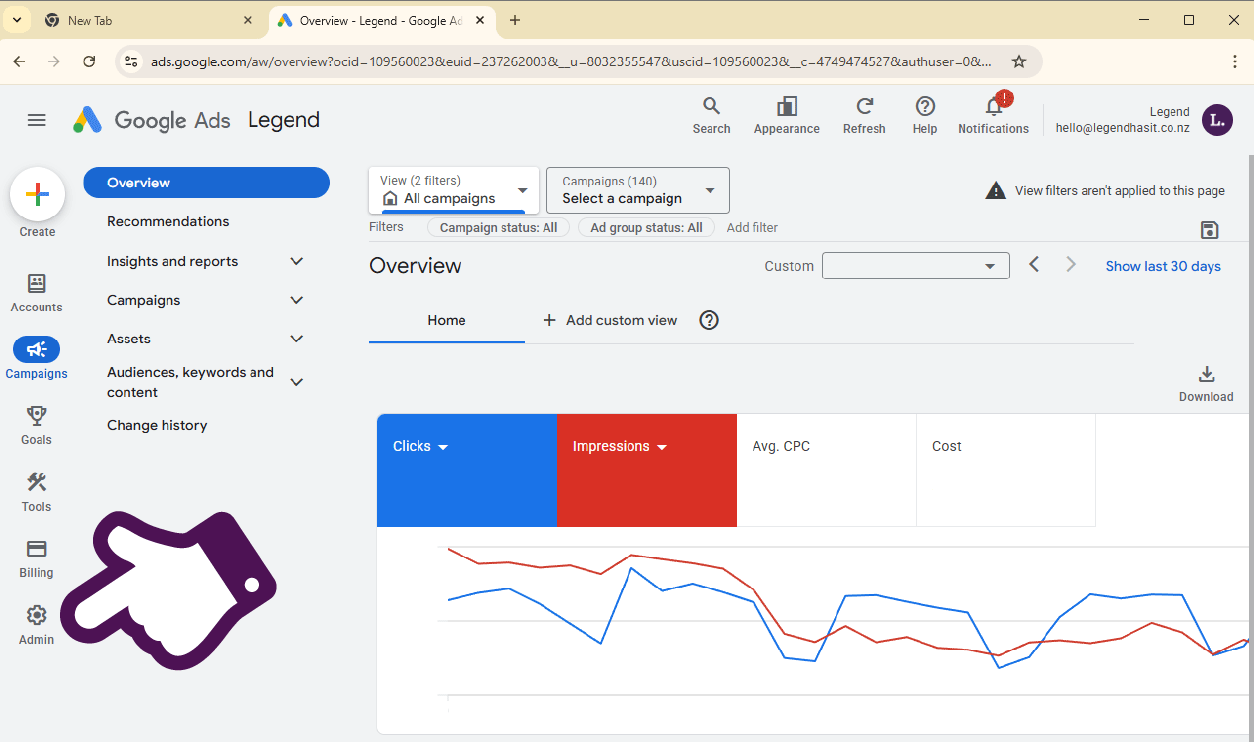Reload the page in browser toolbar
This screenshot has width=1254, height=742.
point(89,61)
